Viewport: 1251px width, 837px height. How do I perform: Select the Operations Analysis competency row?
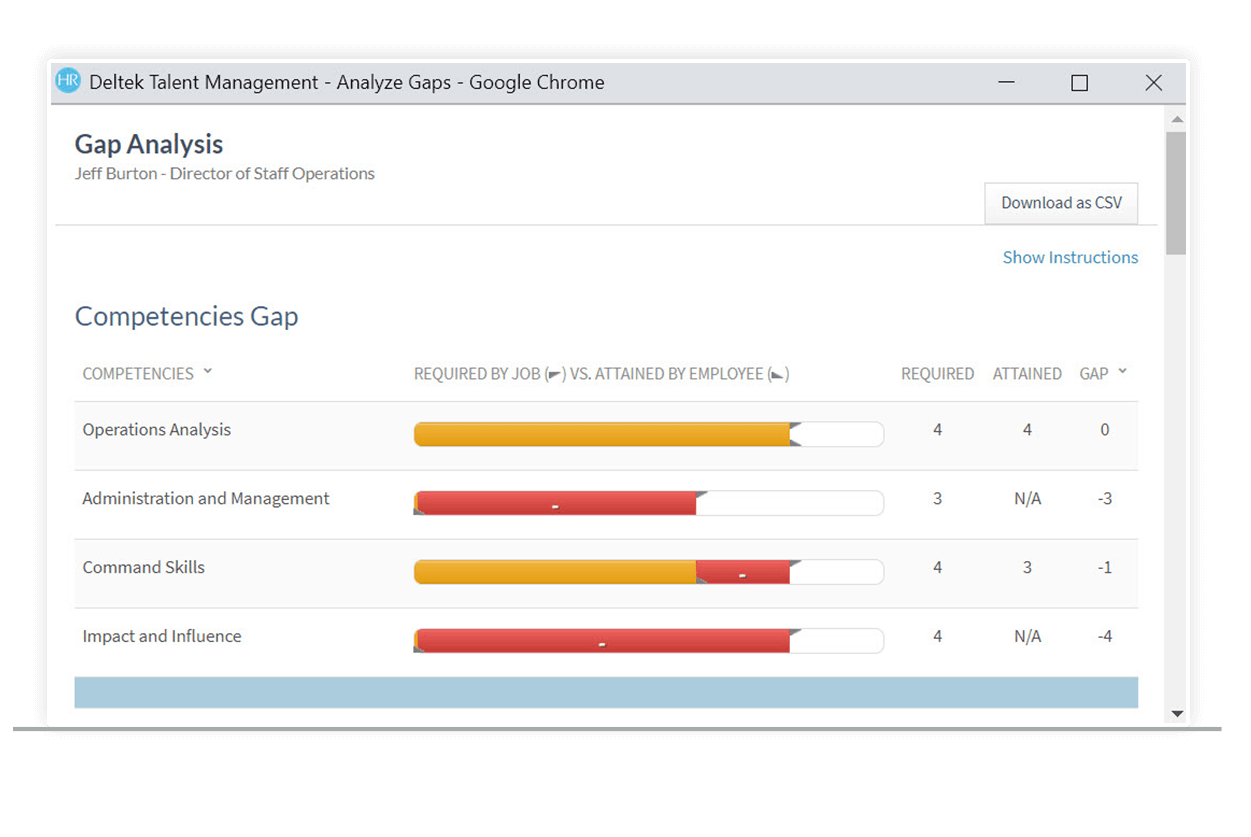156,429
